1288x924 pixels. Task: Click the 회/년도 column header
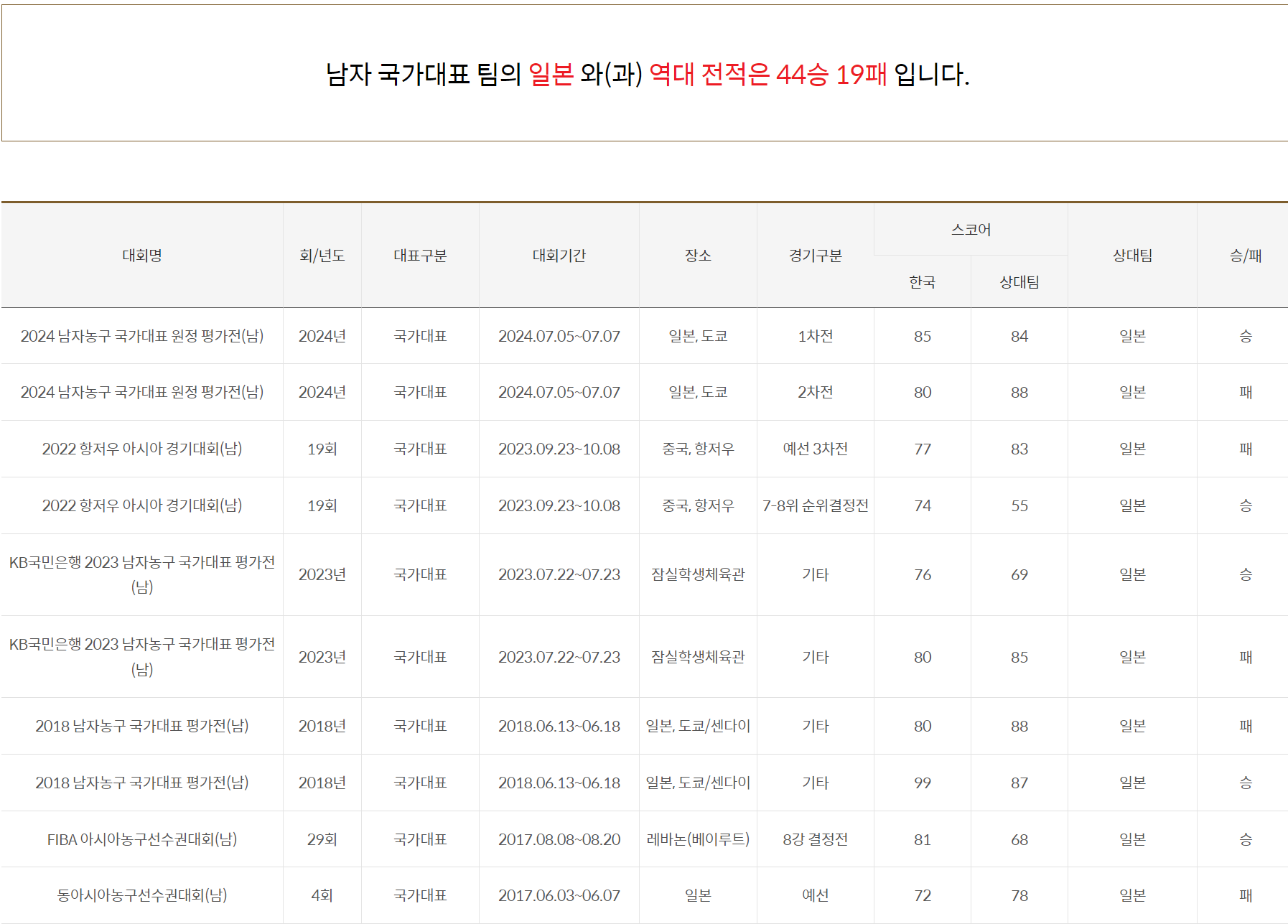click(x=322, y=256)
